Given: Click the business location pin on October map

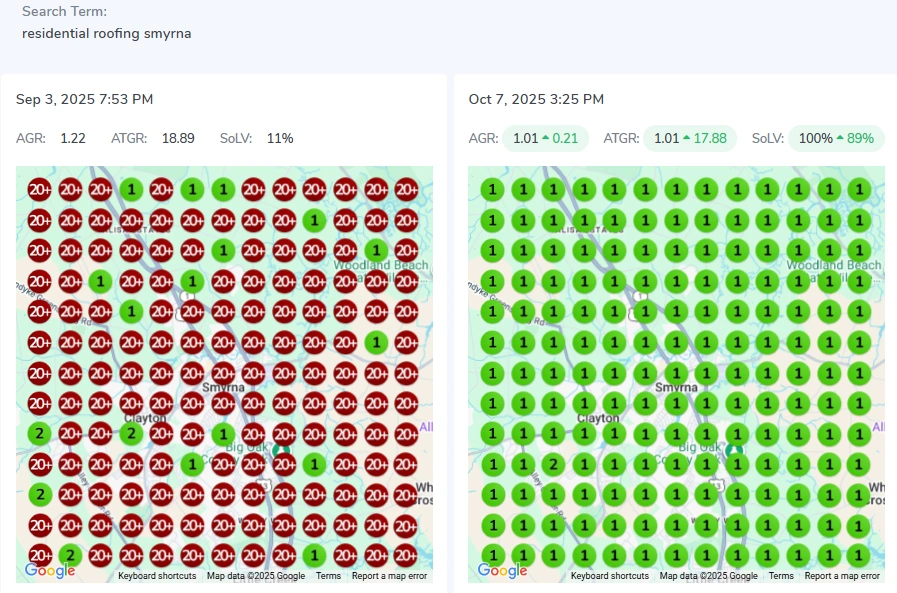Looking at the screenshot, I should [735, 450].
